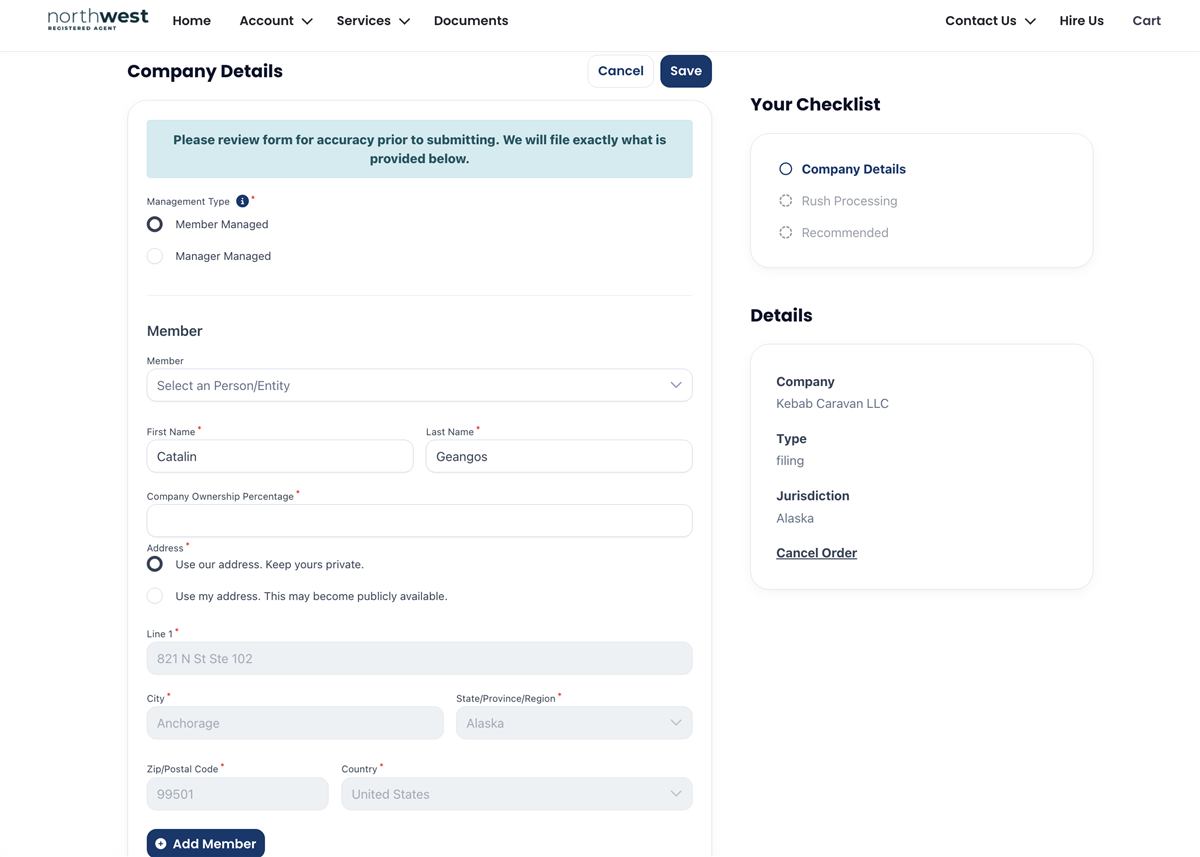Screen dimensions: 1200x857
Task: Click the Northwest Registered Agent logo
Action: pos(98,20)
